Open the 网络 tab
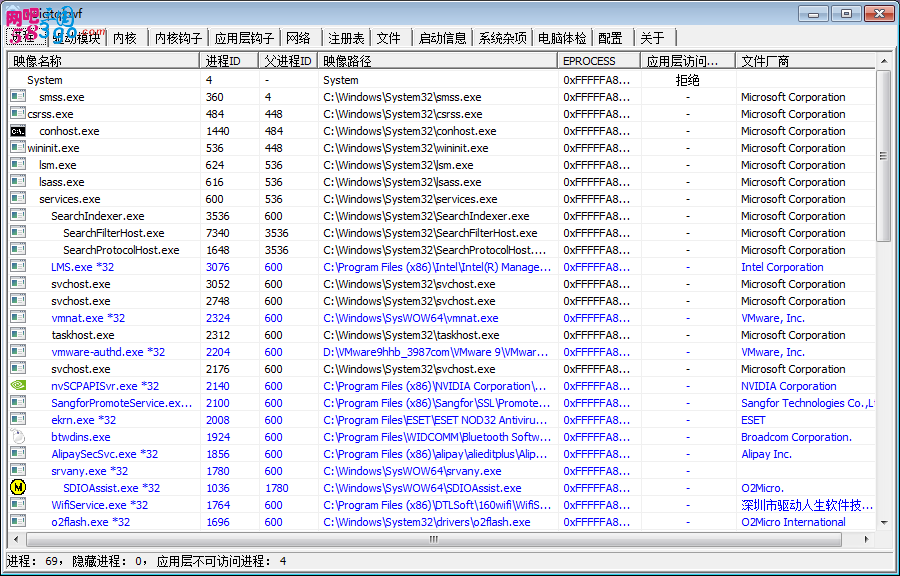This screenshot has width=900, height=576. (x=298, y=38)
